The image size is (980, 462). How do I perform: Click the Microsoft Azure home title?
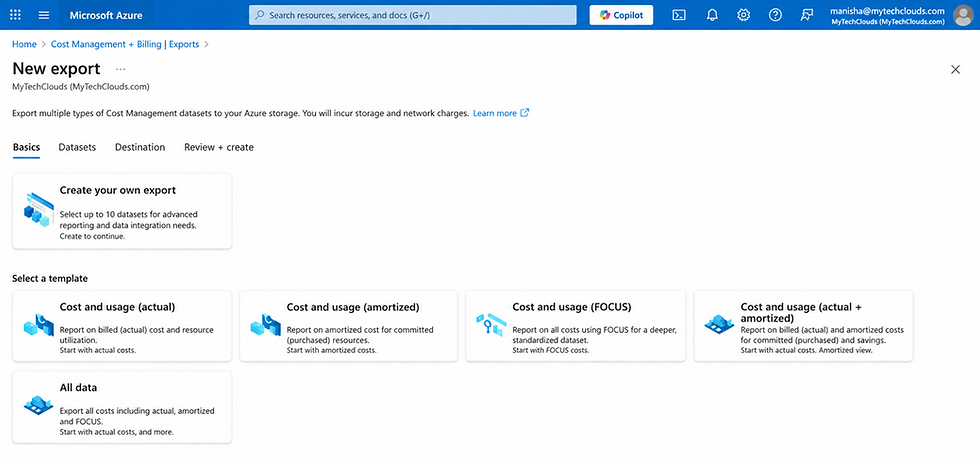(x=106, y=15)
